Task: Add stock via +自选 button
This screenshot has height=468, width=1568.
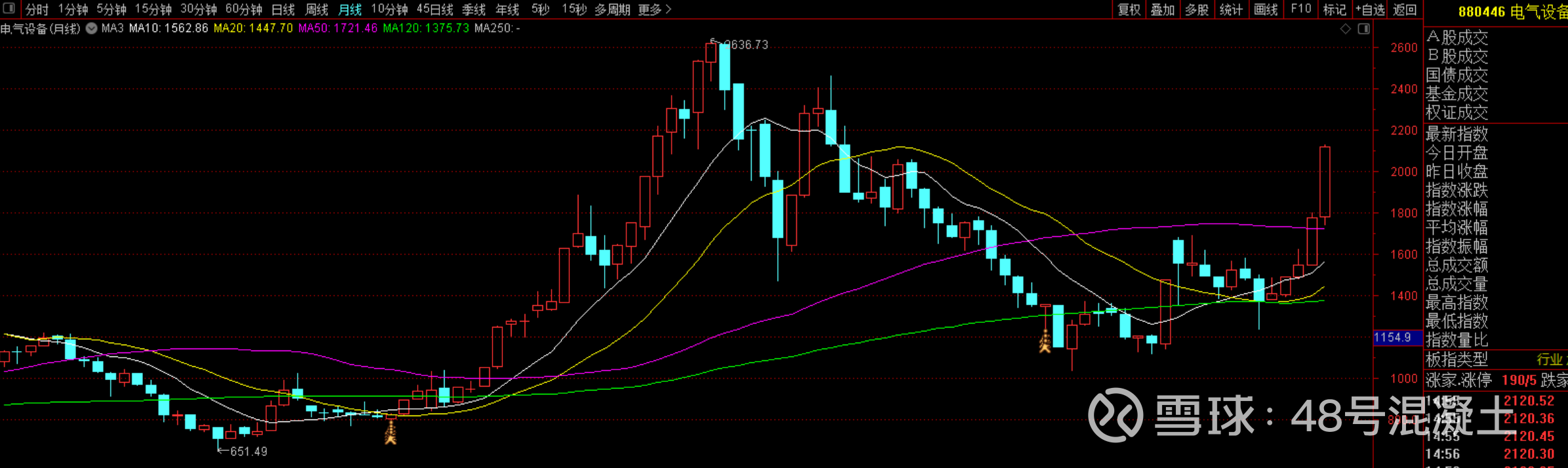Action: (x=1370, y=10)
